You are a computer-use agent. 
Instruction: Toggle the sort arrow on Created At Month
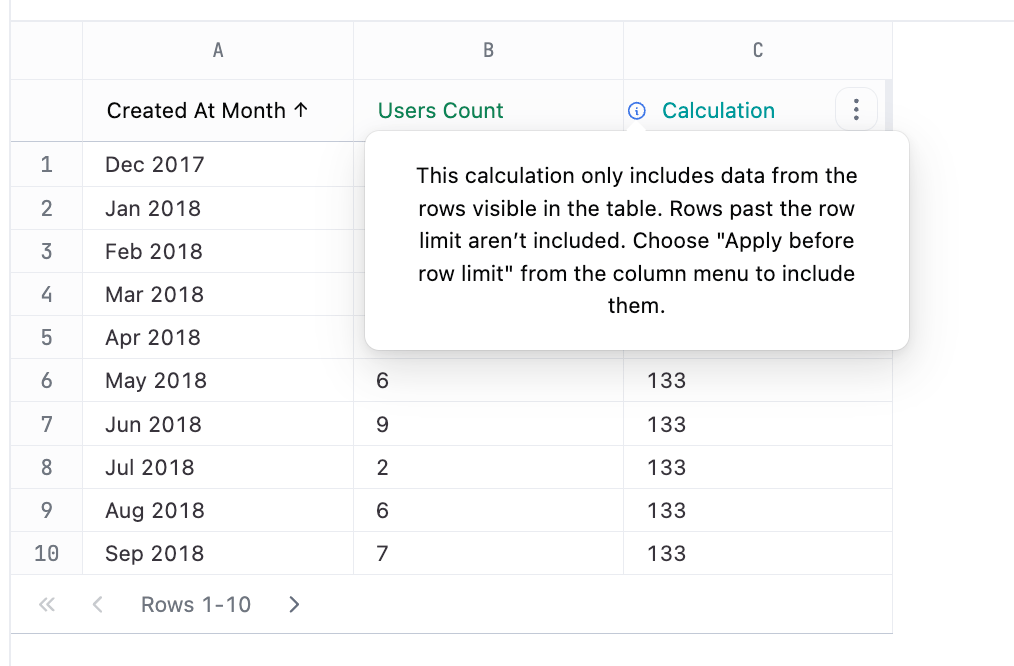301,110
